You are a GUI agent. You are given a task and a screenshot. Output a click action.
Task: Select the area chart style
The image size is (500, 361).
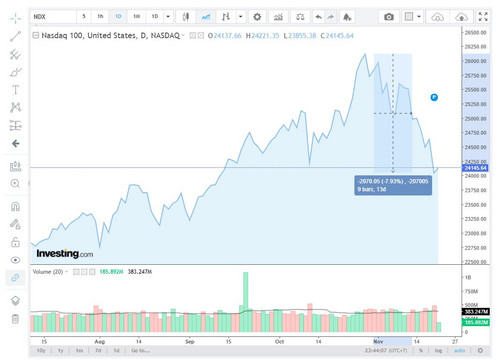coord(206,17)
